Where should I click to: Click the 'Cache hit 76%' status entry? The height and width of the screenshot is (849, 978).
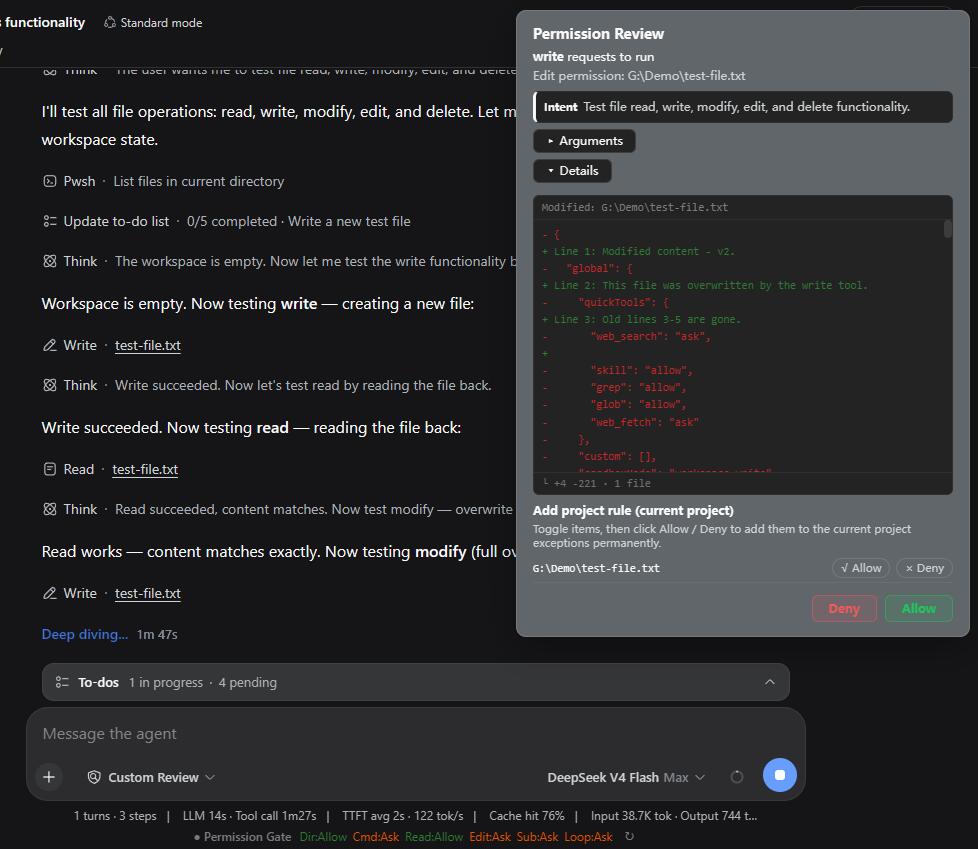[526, 816]
